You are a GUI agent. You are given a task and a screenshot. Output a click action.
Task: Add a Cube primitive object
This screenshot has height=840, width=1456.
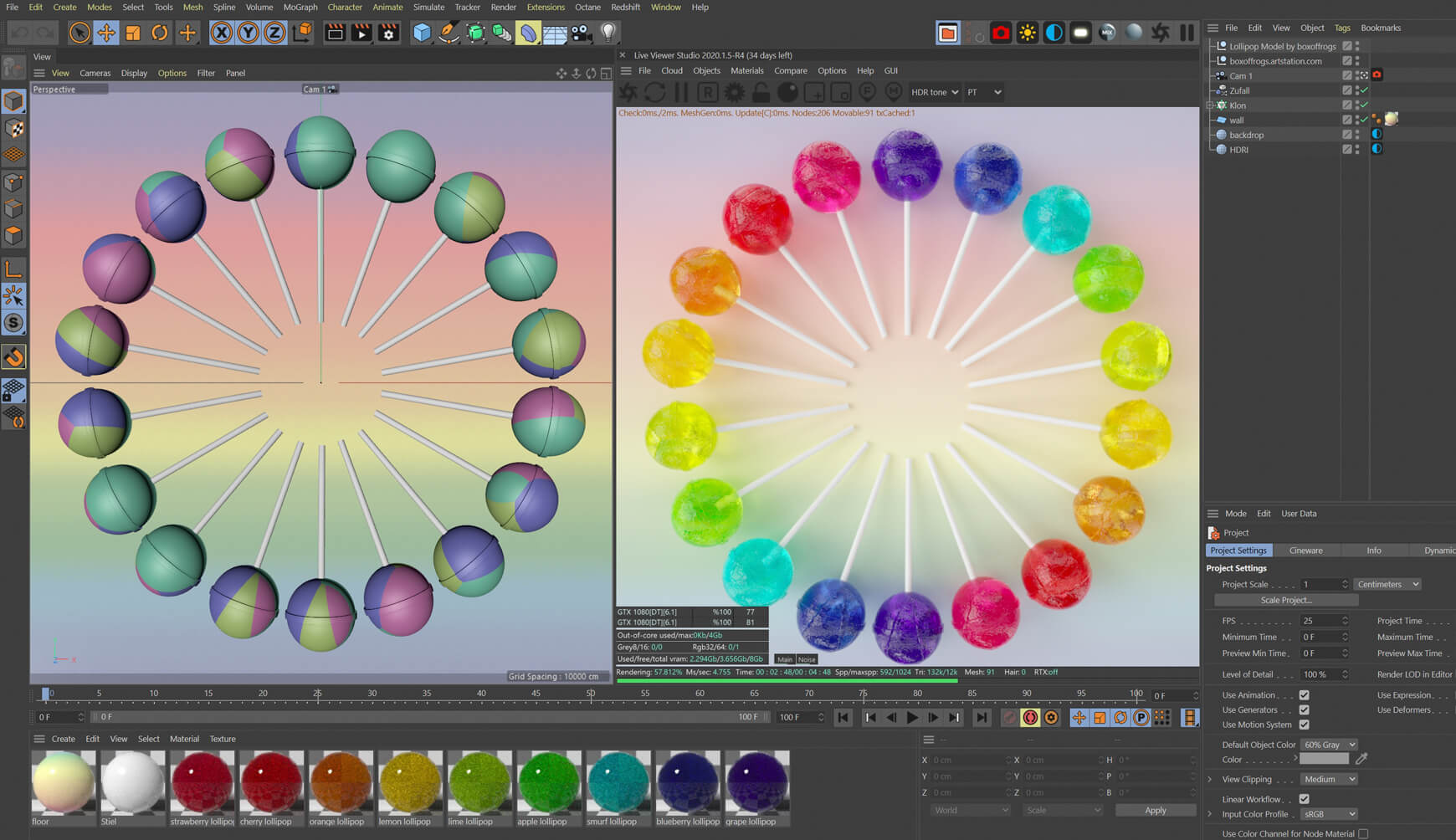422,33
